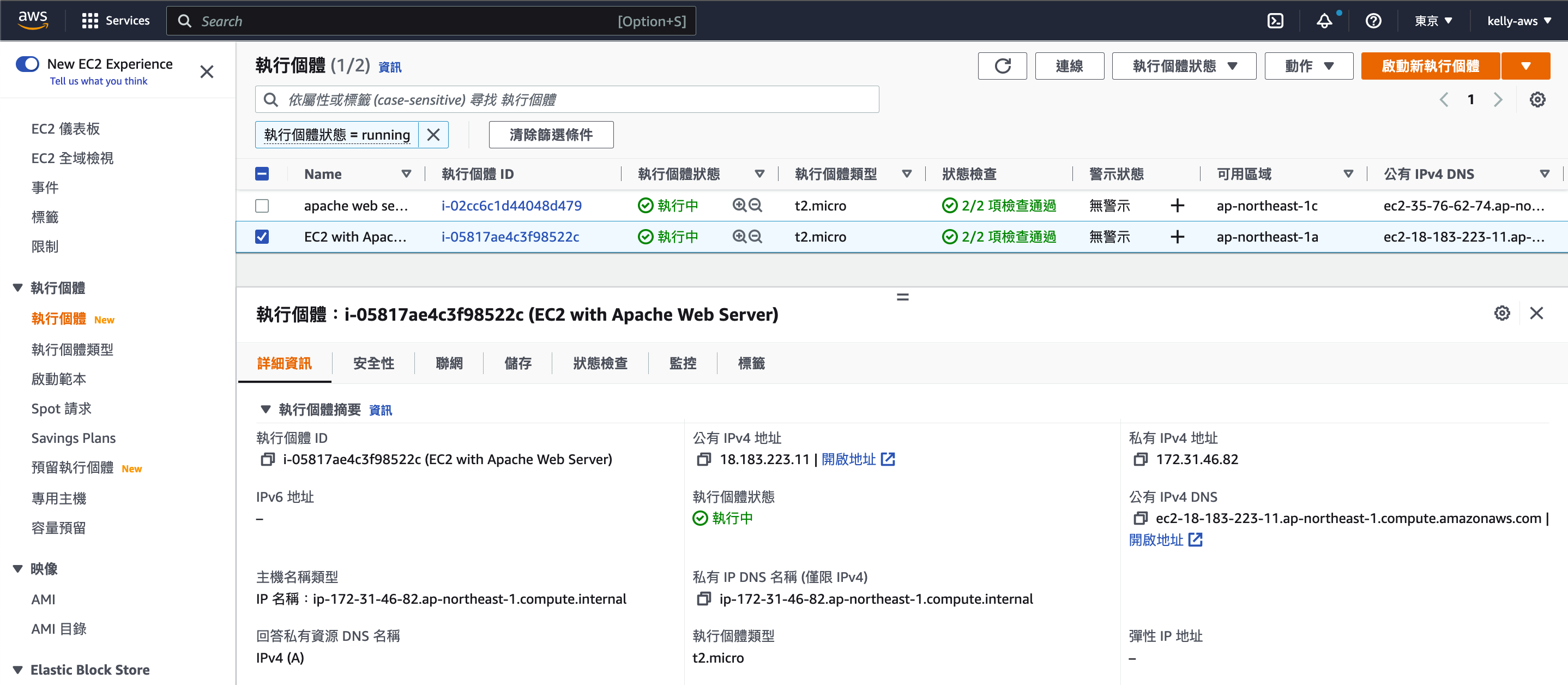
Task: Copy the private IPv4 address 172.31.46.82
Action: pos(1140,459)
